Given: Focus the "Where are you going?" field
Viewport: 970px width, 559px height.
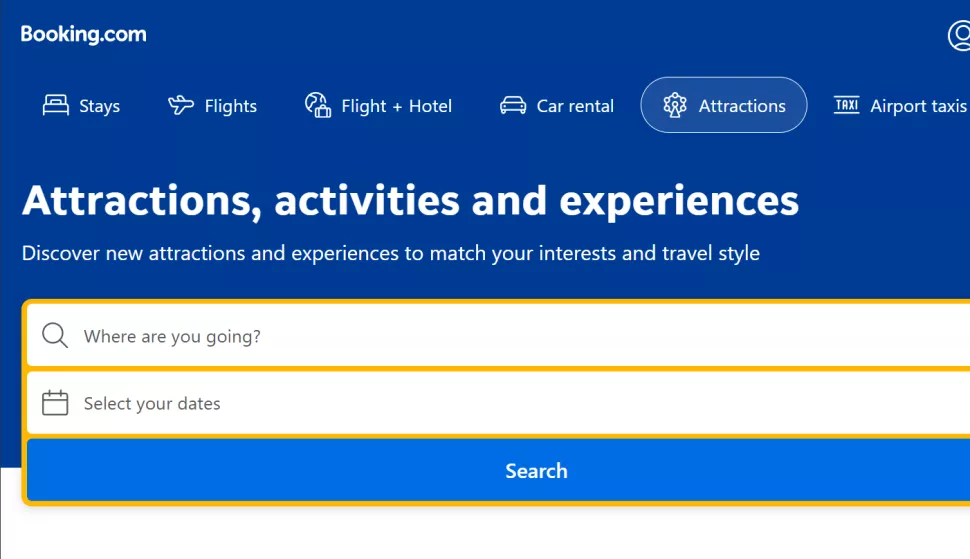Looking at the screenshot, I should click(400, 336).
